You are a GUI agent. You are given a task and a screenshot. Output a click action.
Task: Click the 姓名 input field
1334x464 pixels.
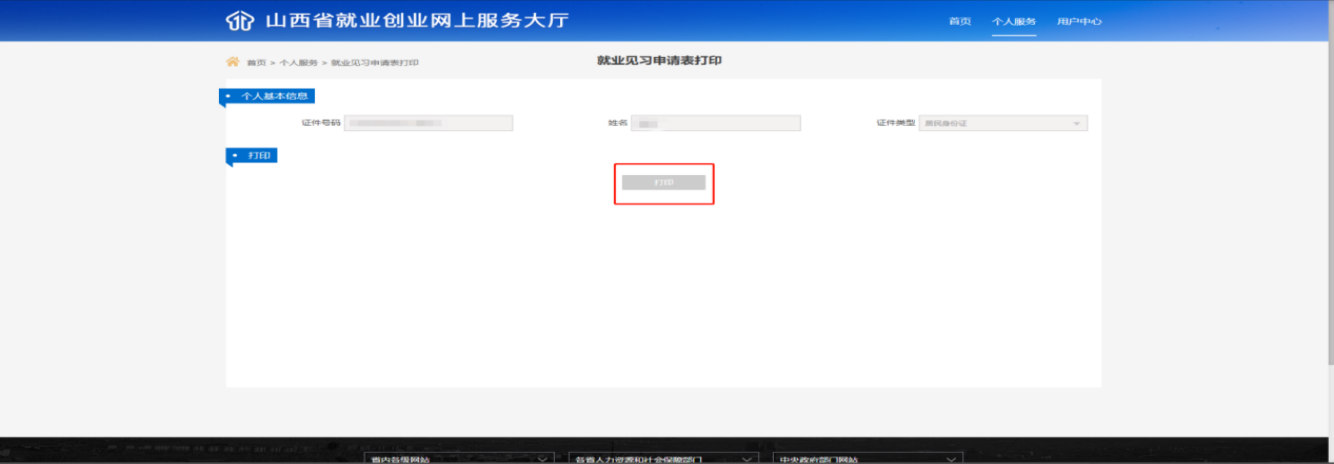point(716,123)
